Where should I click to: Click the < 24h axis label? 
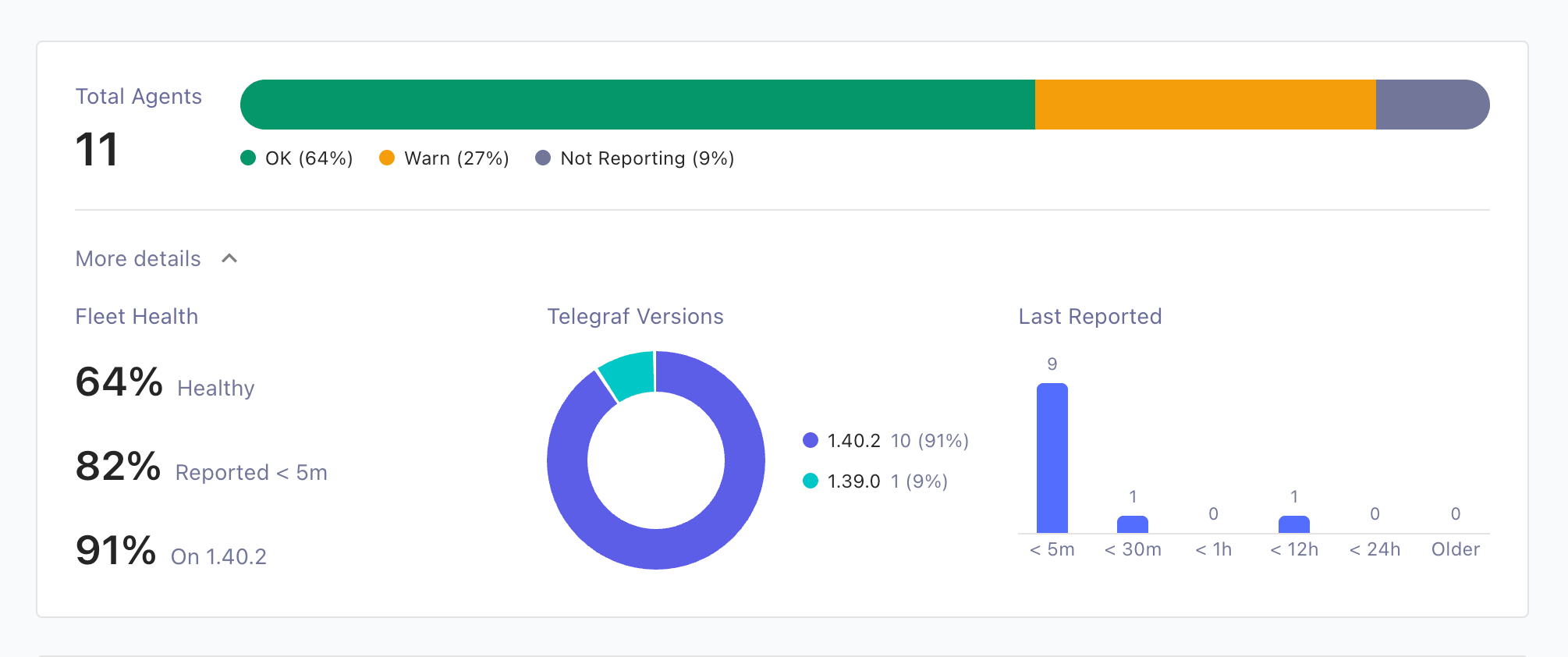click(x=1375, y=549)
